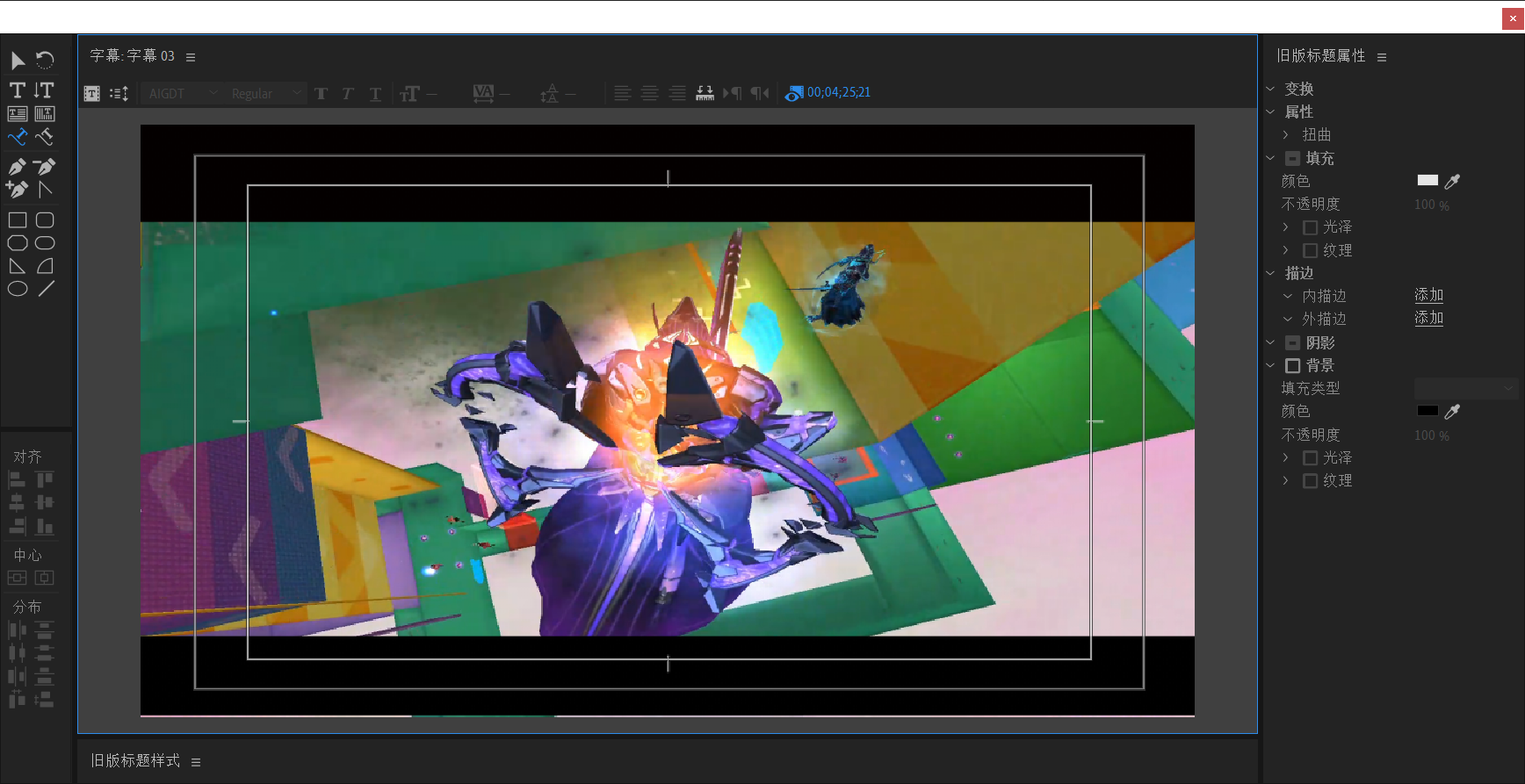
Task: Collapse the 属性 section
Action: coord(1270,111)
